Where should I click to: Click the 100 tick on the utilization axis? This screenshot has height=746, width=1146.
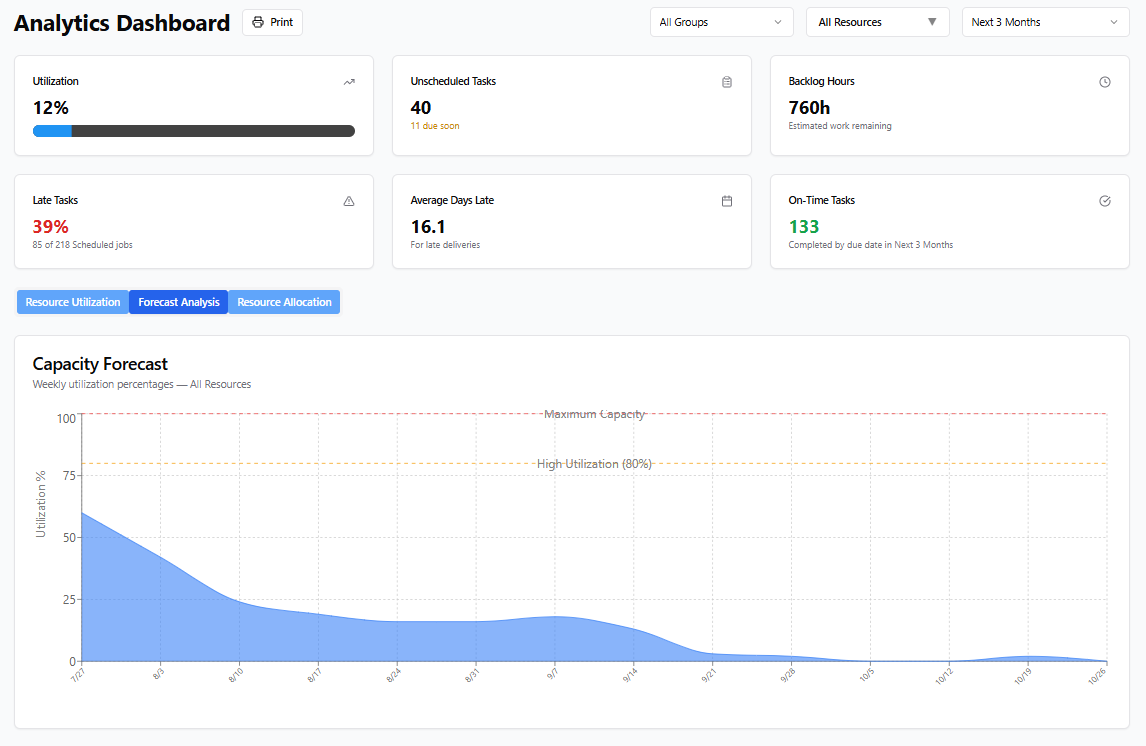(x=66, y=419)
